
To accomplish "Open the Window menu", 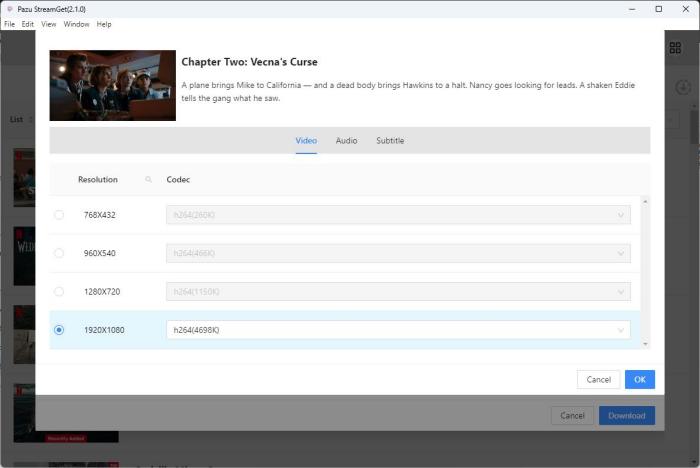I will [76, 24].
